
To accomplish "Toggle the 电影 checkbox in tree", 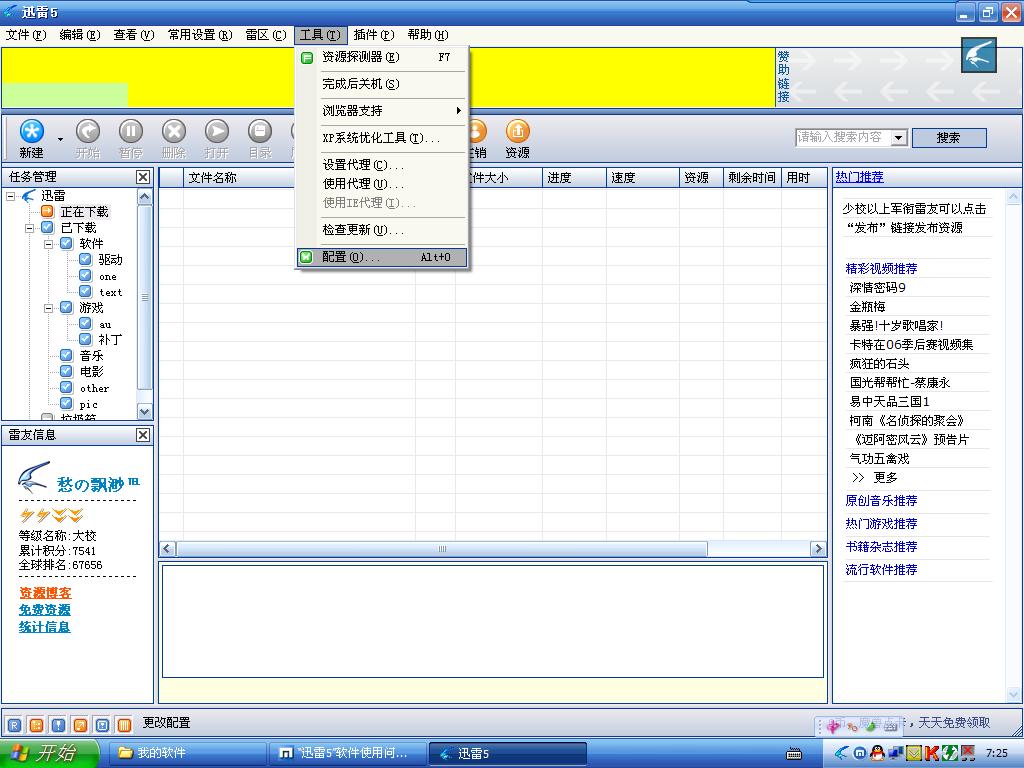I will point(66,371).
